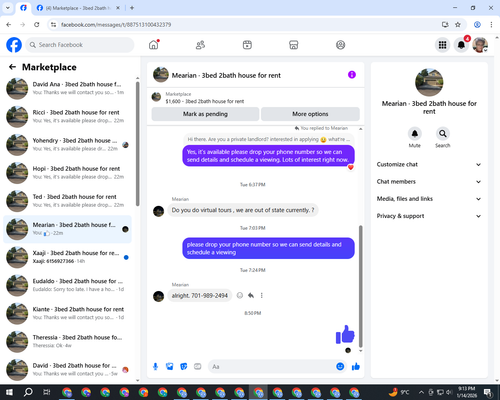
Task: Expand Privacy & support section
Action: click(x=429, y=216)
